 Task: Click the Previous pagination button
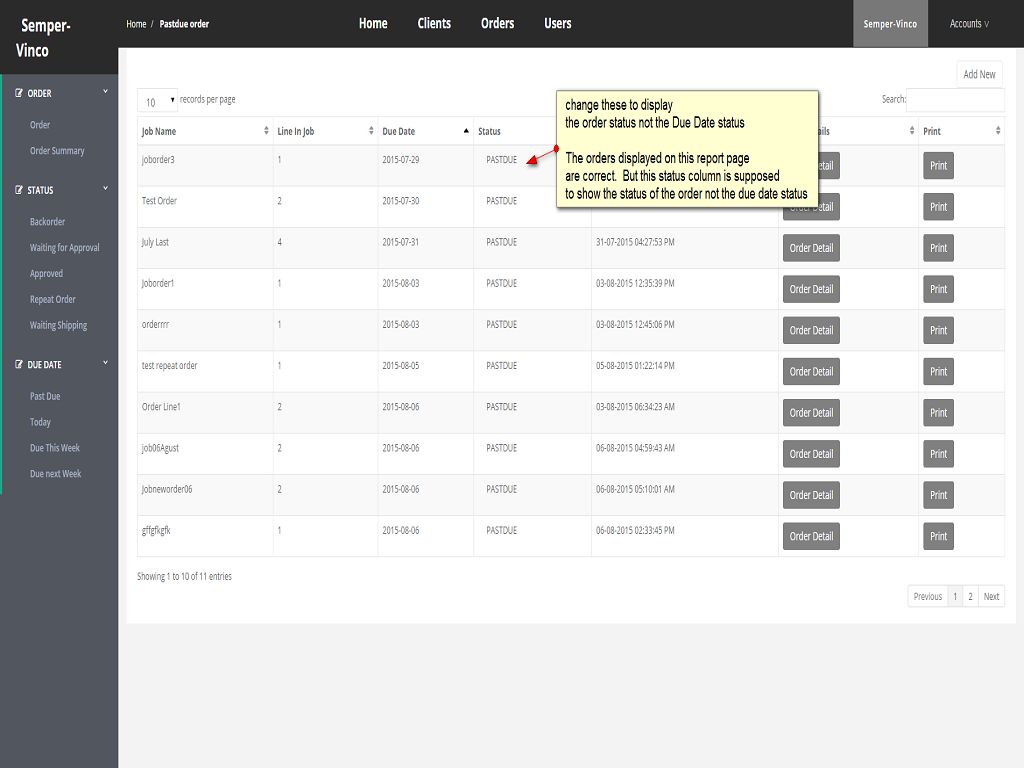tap(927, 596)
